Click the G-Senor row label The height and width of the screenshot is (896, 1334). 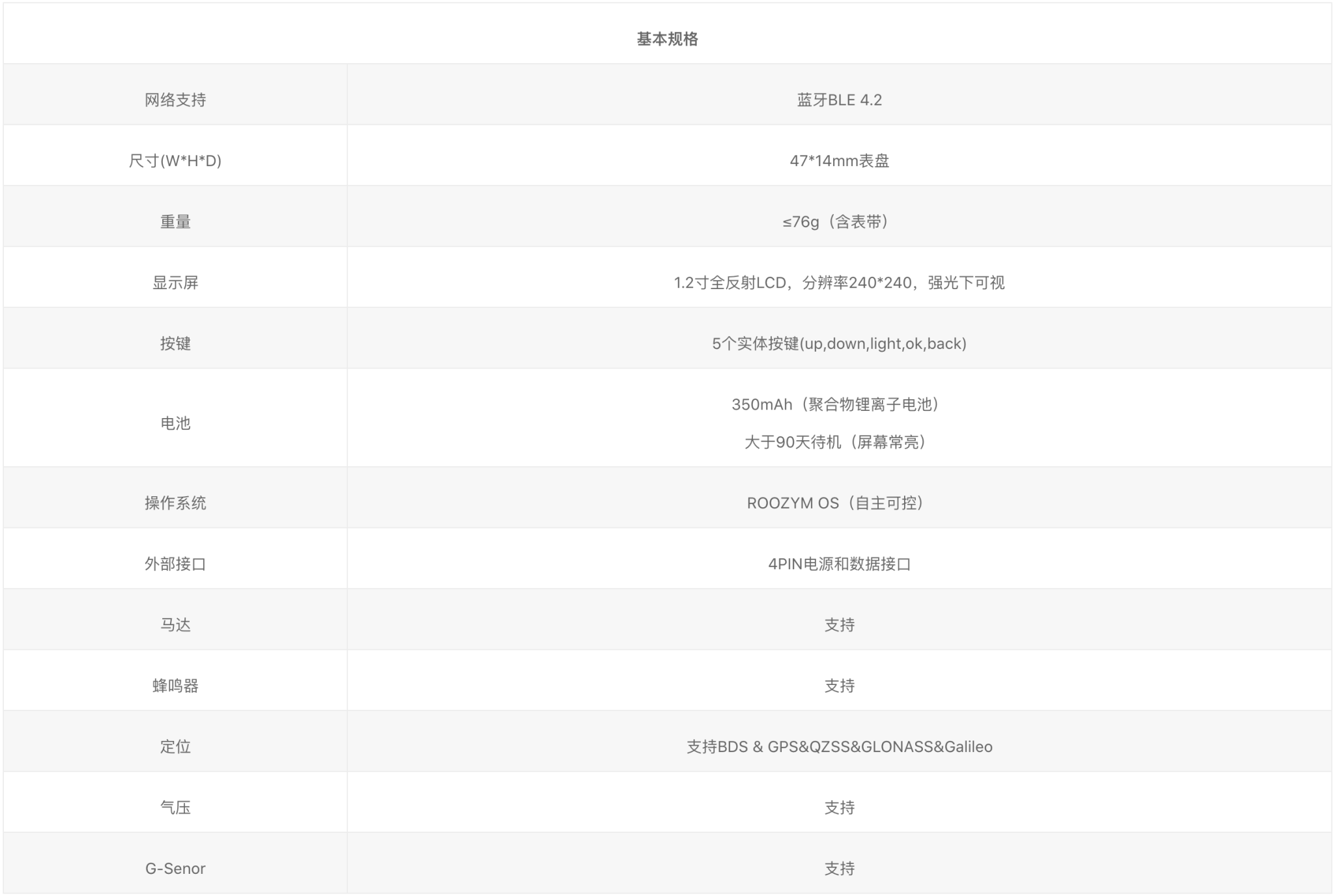point(175,869)
